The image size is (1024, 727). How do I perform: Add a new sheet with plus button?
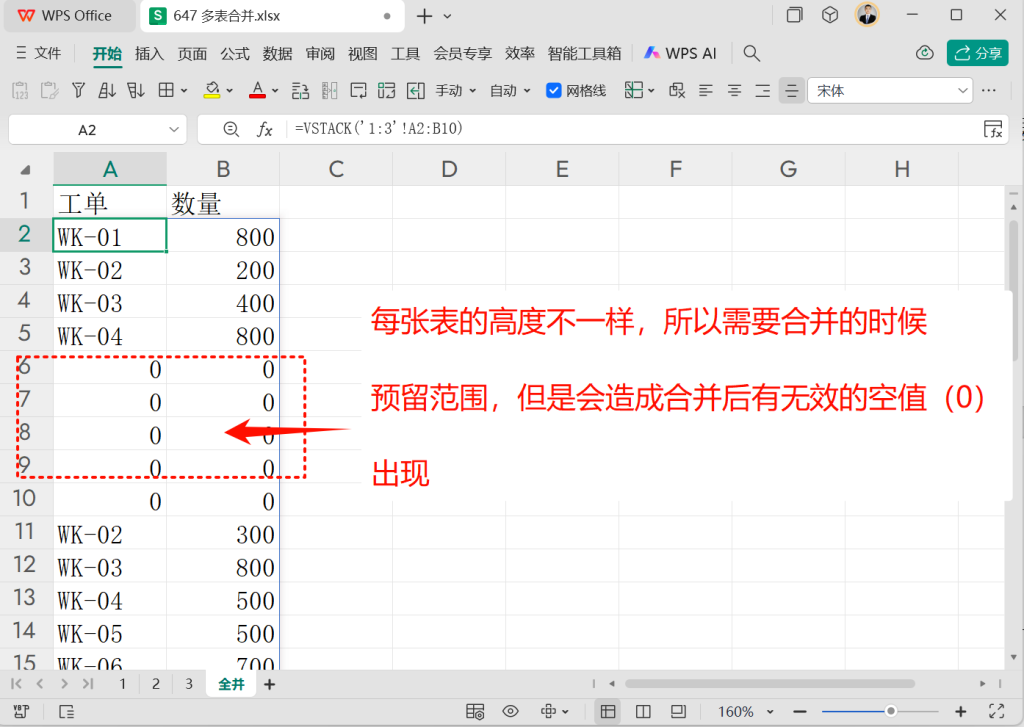[269, 684]
